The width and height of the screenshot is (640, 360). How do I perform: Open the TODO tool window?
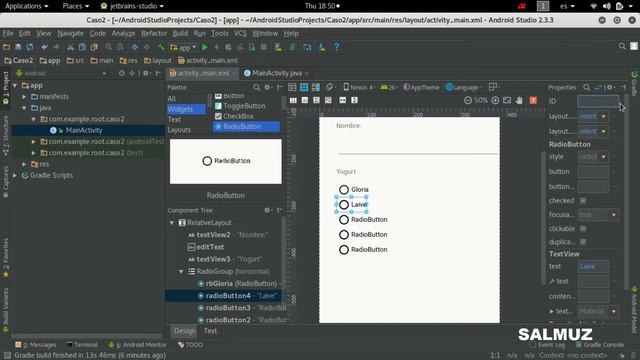[x=191, y=345]
